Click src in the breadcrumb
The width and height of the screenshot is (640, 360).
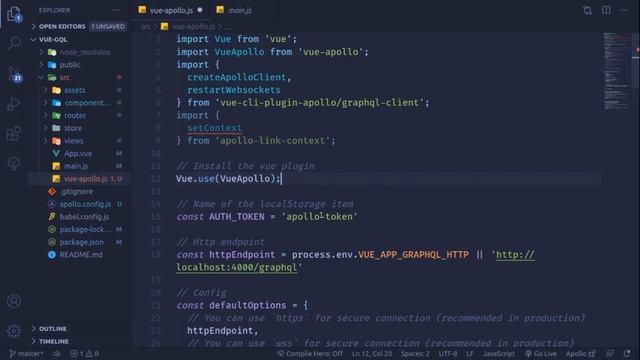tap(145, 27)
